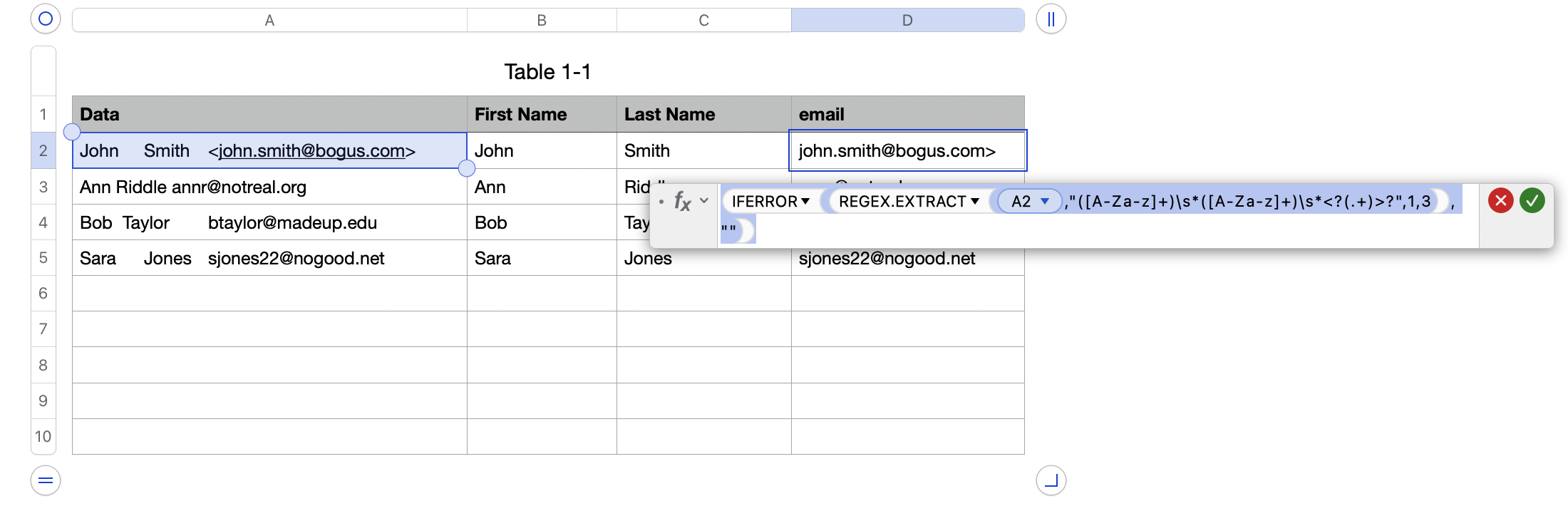Click the green accept formula checkmark
Image resolution: width=1568 pixels, height=506 pixels.
click(x=1532, y=201)
